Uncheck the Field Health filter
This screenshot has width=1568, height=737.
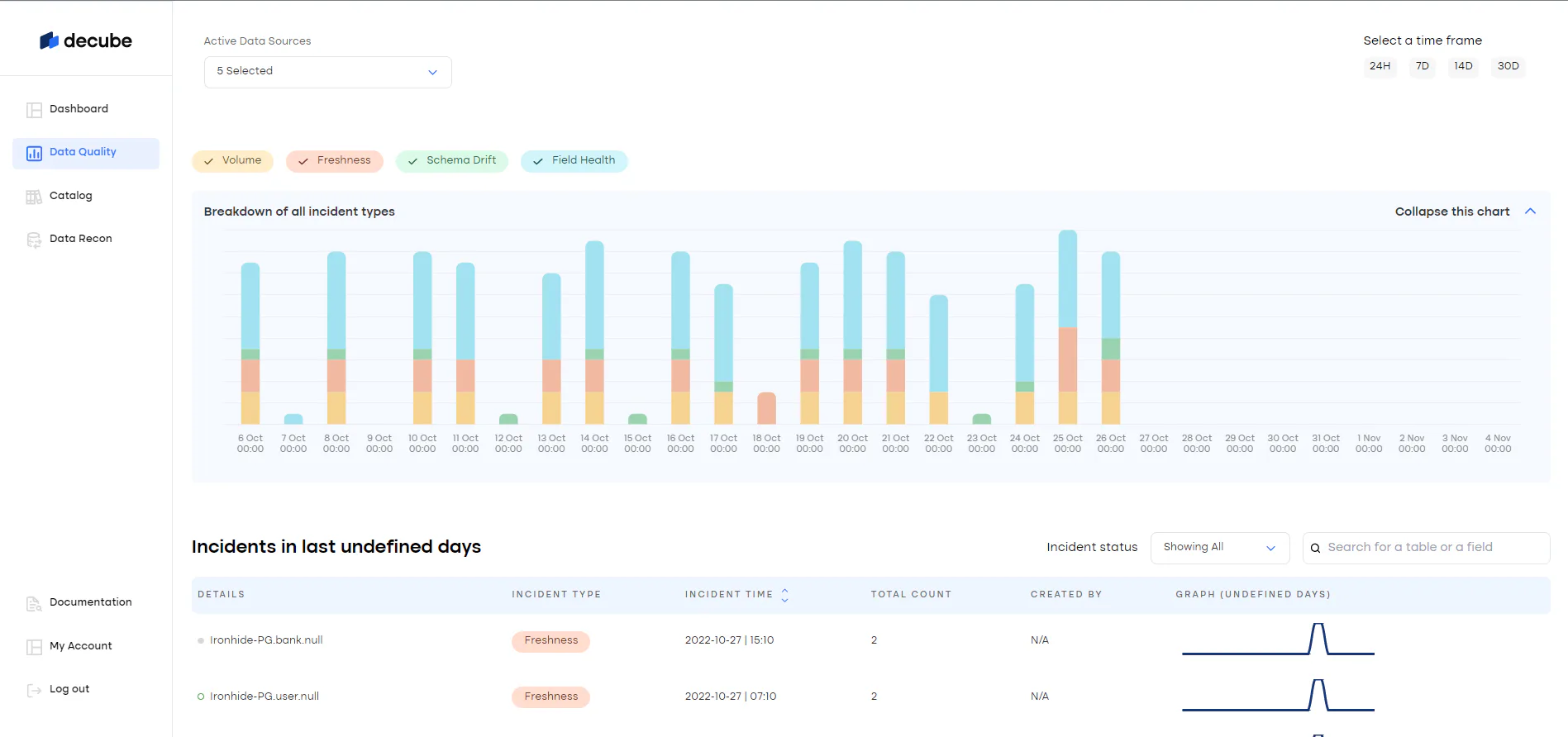point(574,161)
